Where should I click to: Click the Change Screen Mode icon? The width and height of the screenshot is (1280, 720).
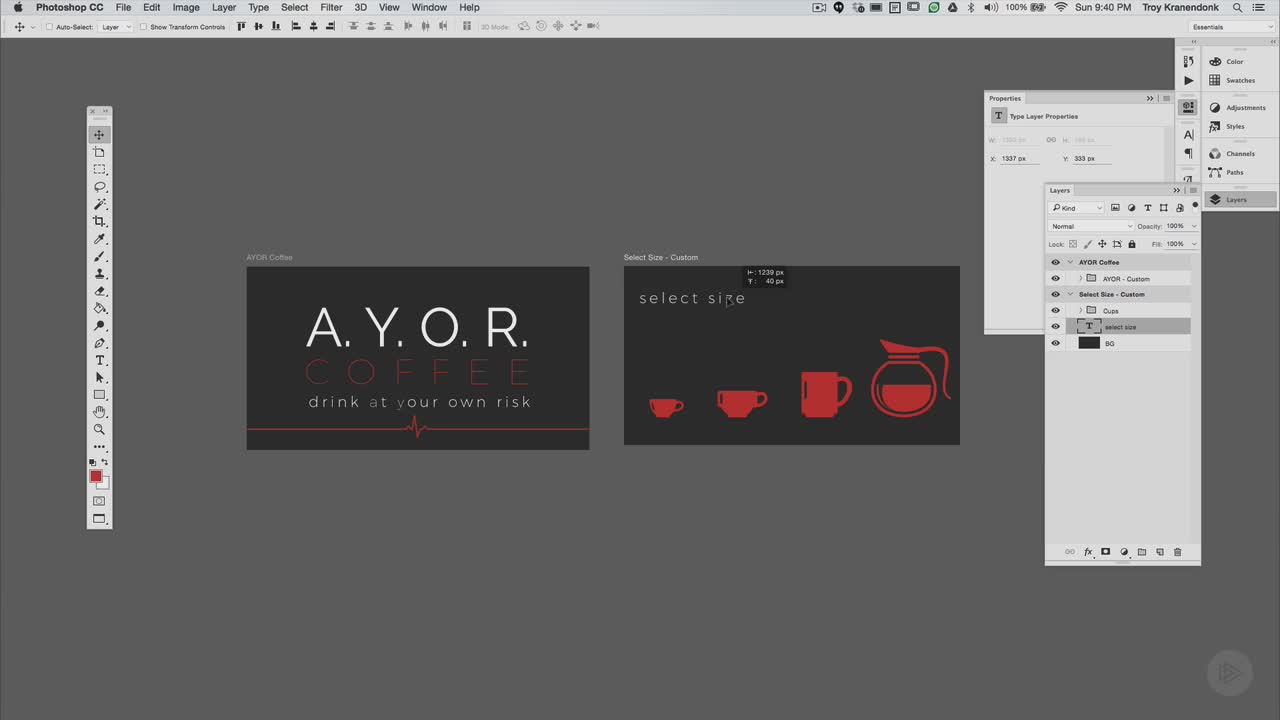point(99,519)
